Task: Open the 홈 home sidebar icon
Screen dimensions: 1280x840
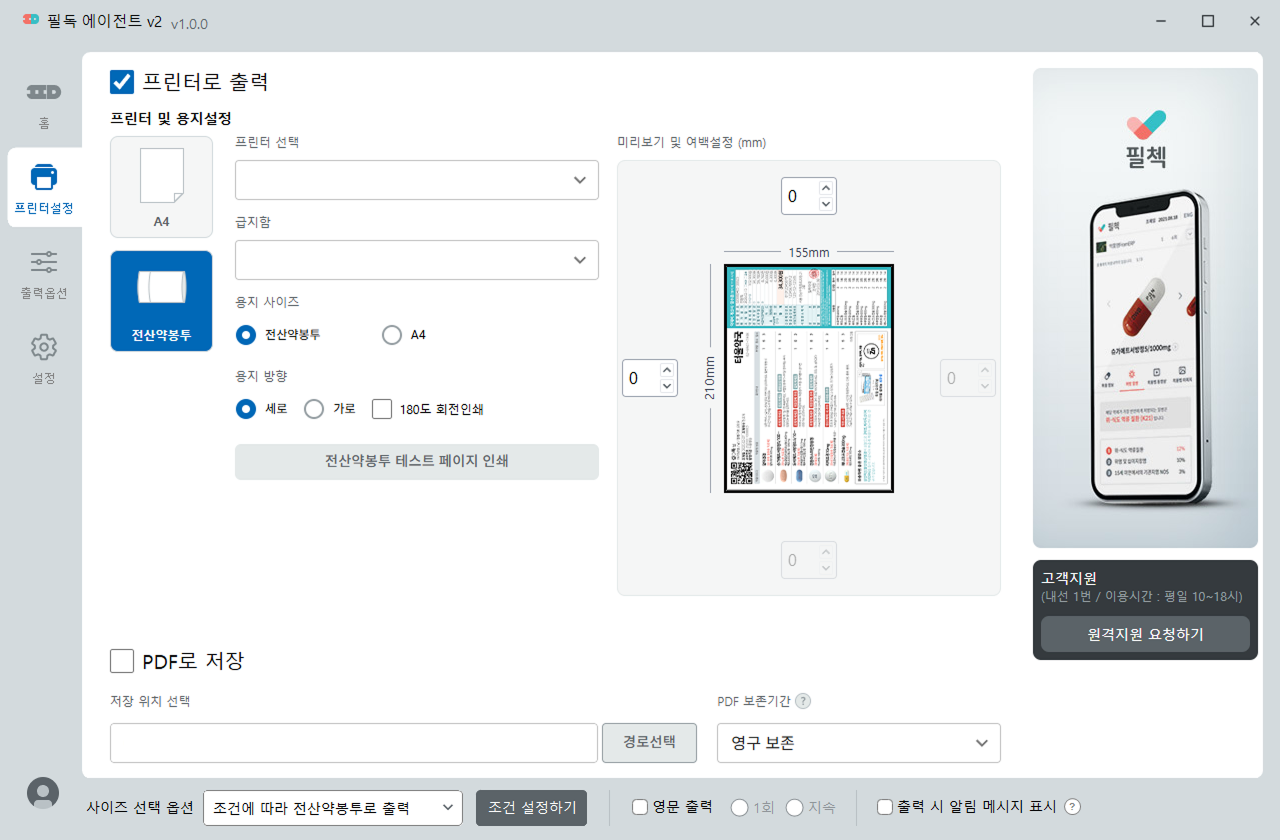Action: tap(44, 93)
